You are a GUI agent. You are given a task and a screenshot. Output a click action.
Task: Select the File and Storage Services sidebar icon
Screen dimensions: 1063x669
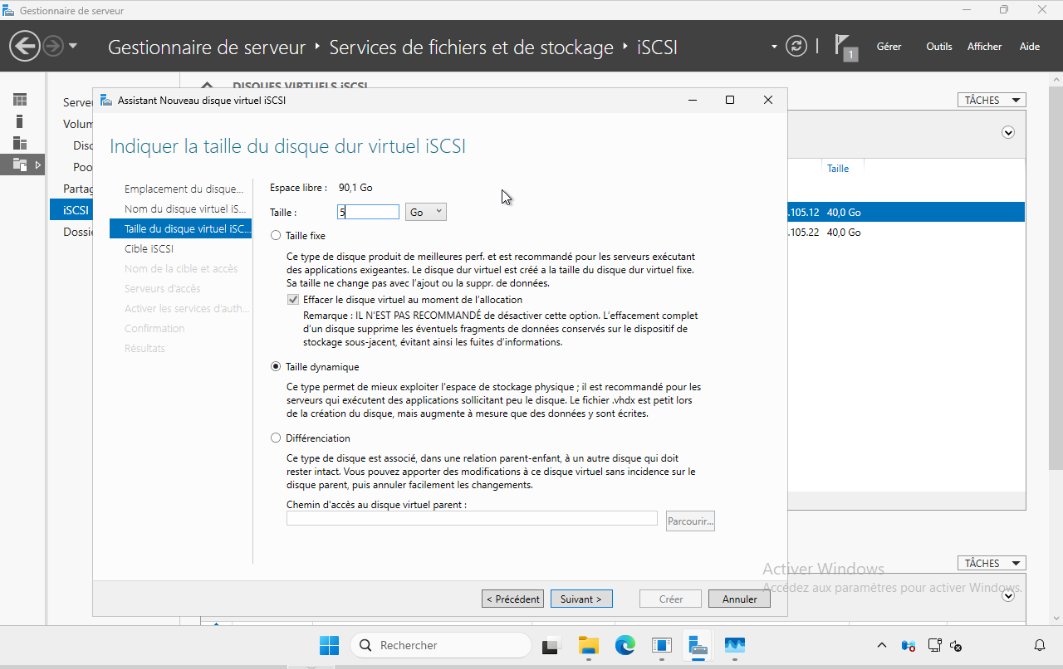[x=20, y=165]
